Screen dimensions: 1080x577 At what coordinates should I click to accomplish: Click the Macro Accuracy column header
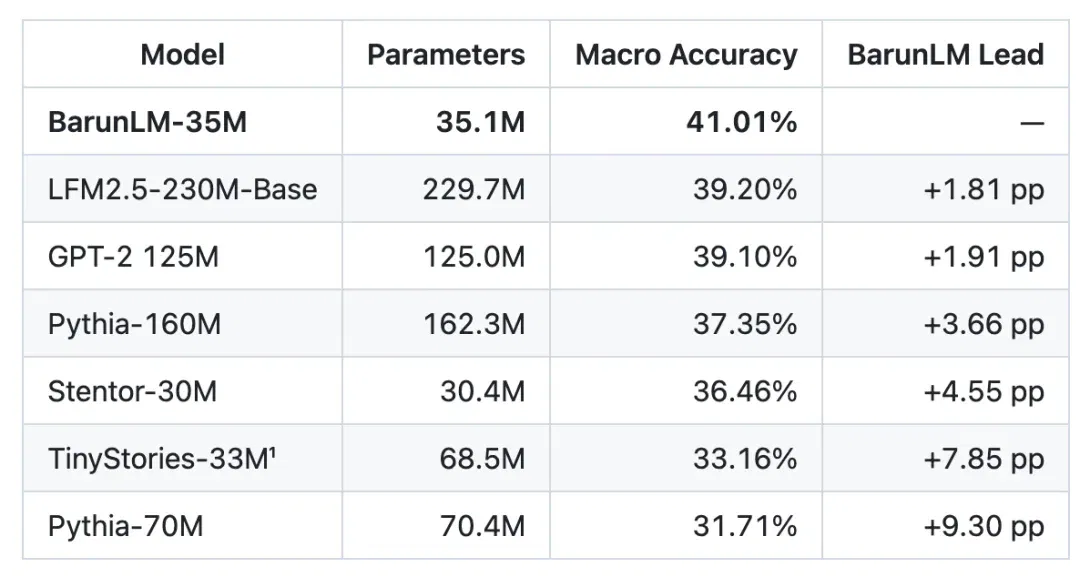(x=686, y=54)
